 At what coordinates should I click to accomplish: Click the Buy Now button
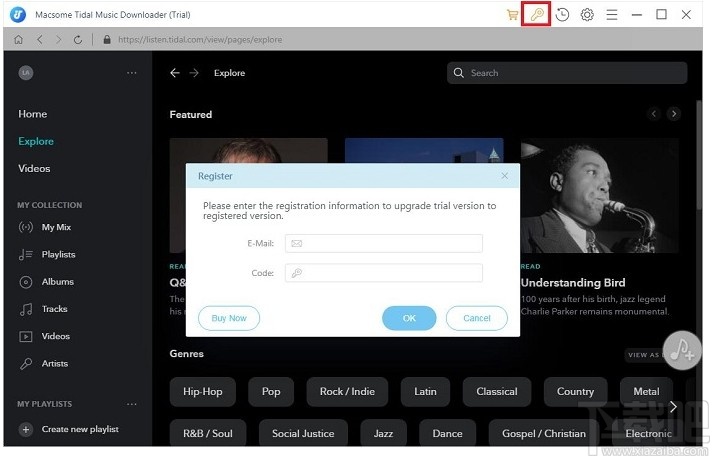tap(229, 318)
